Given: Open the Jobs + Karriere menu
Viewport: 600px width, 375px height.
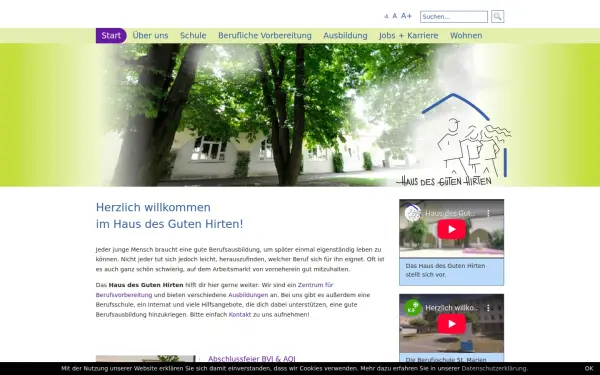Looking at the screenshot, I should [x=409, y=36].
